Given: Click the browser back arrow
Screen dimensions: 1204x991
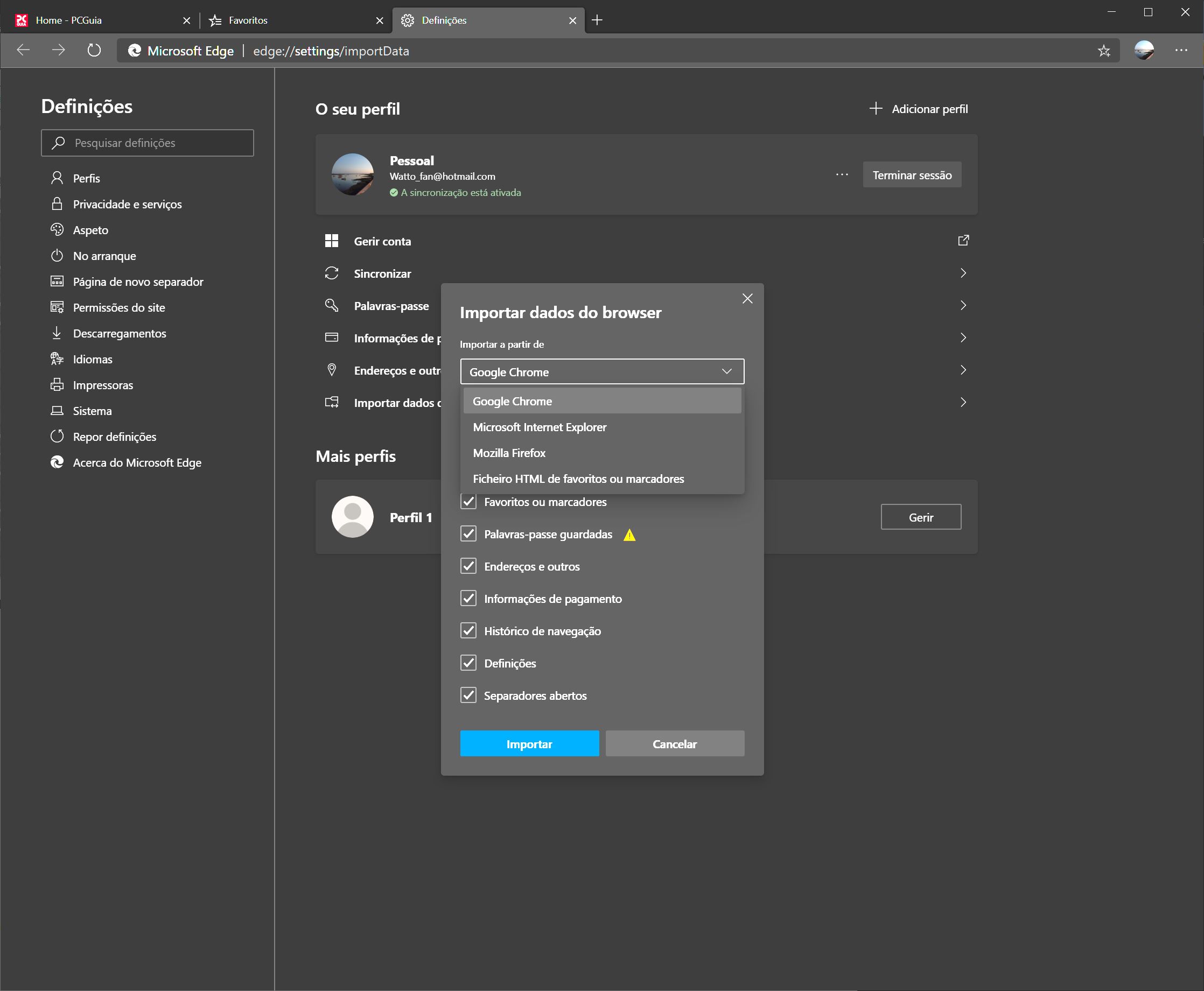Looking at the screenshot, I should [23, 50].
